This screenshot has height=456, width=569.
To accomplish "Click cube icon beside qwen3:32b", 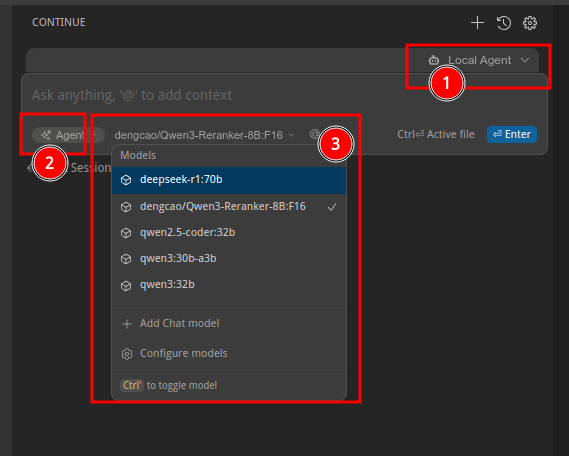I will [126, 285].
